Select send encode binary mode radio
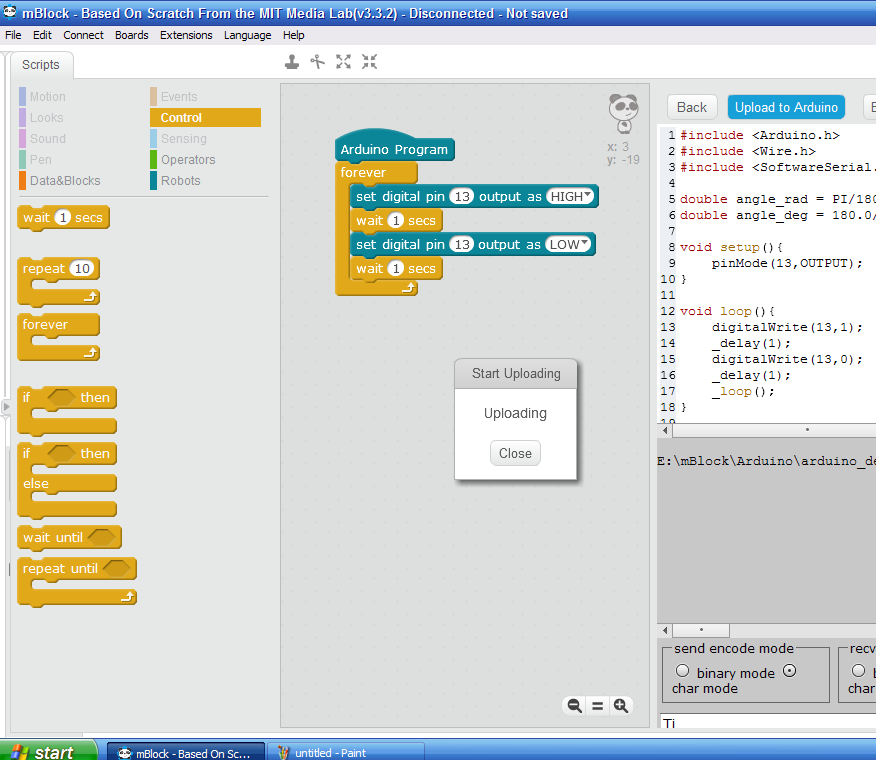Screen dimensions: 876x760 point(683,671)
